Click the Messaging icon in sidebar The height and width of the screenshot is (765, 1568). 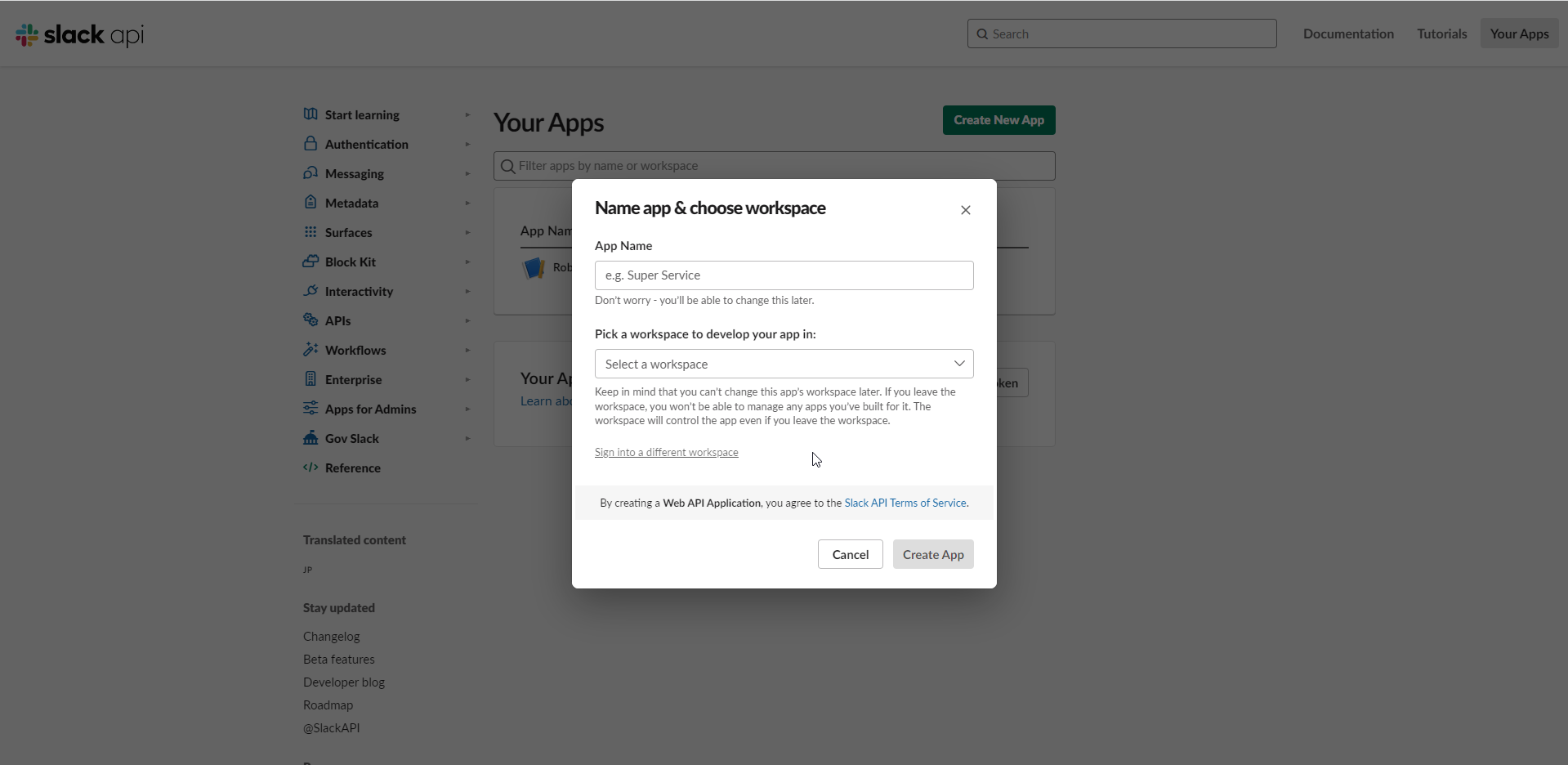tap(310, 172)
